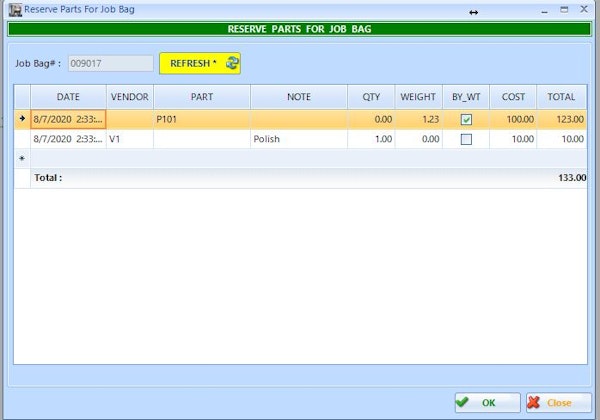The image size is (600, 420).
Task: Click the new row asterisk indicator
Action: (21, 158)
